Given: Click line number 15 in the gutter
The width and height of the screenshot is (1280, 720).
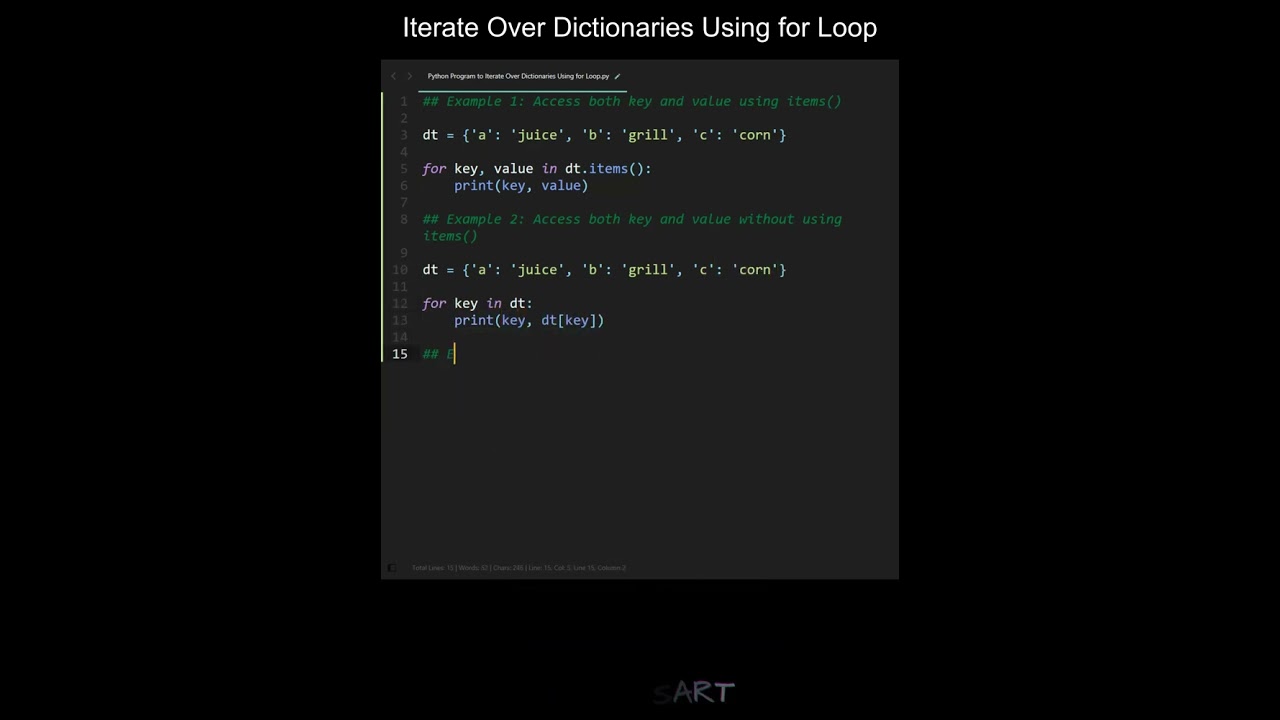Looking at the screenshot, I should pyautogui.click(x=400, y=354).
